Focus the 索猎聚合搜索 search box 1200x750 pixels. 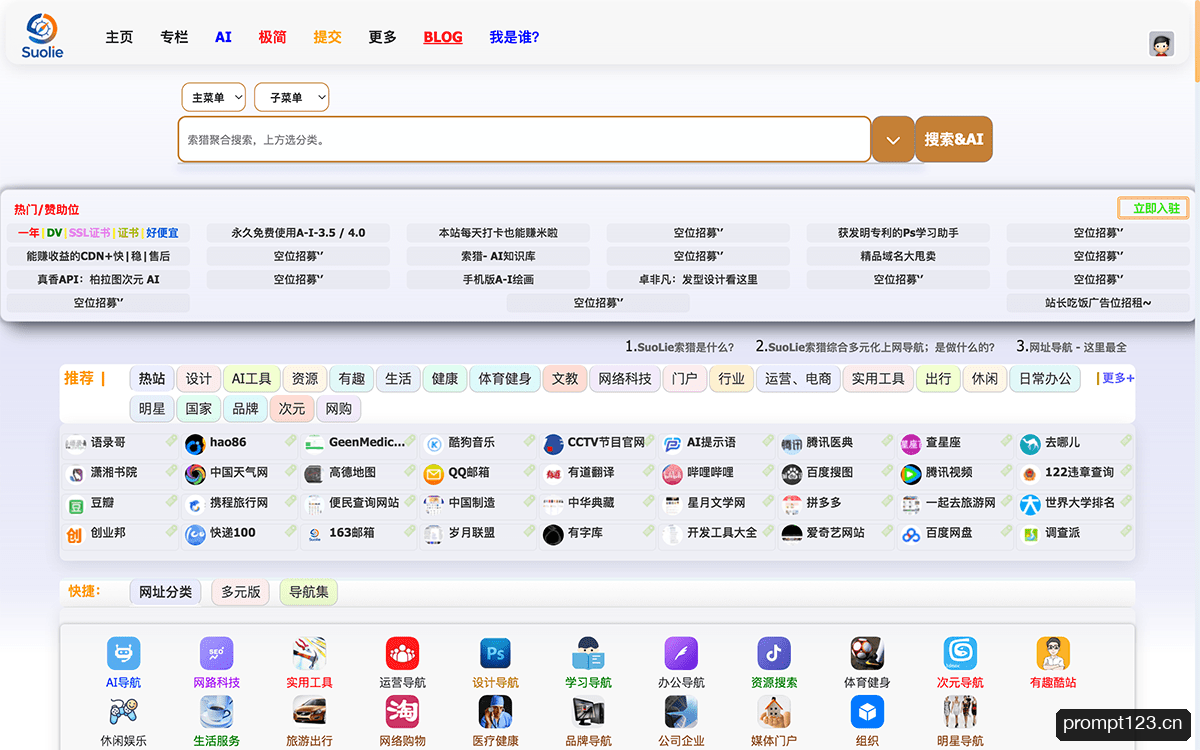coord(524,139)
